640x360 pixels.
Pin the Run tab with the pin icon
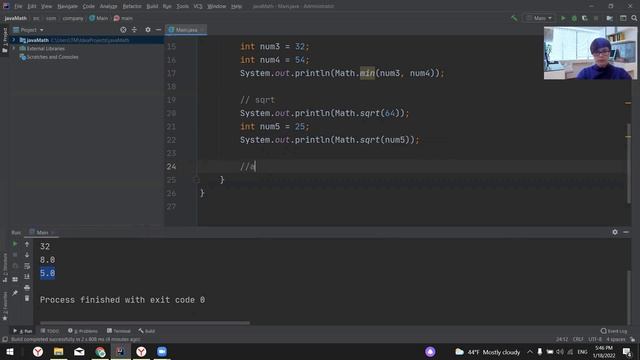[x=15, y=293]
